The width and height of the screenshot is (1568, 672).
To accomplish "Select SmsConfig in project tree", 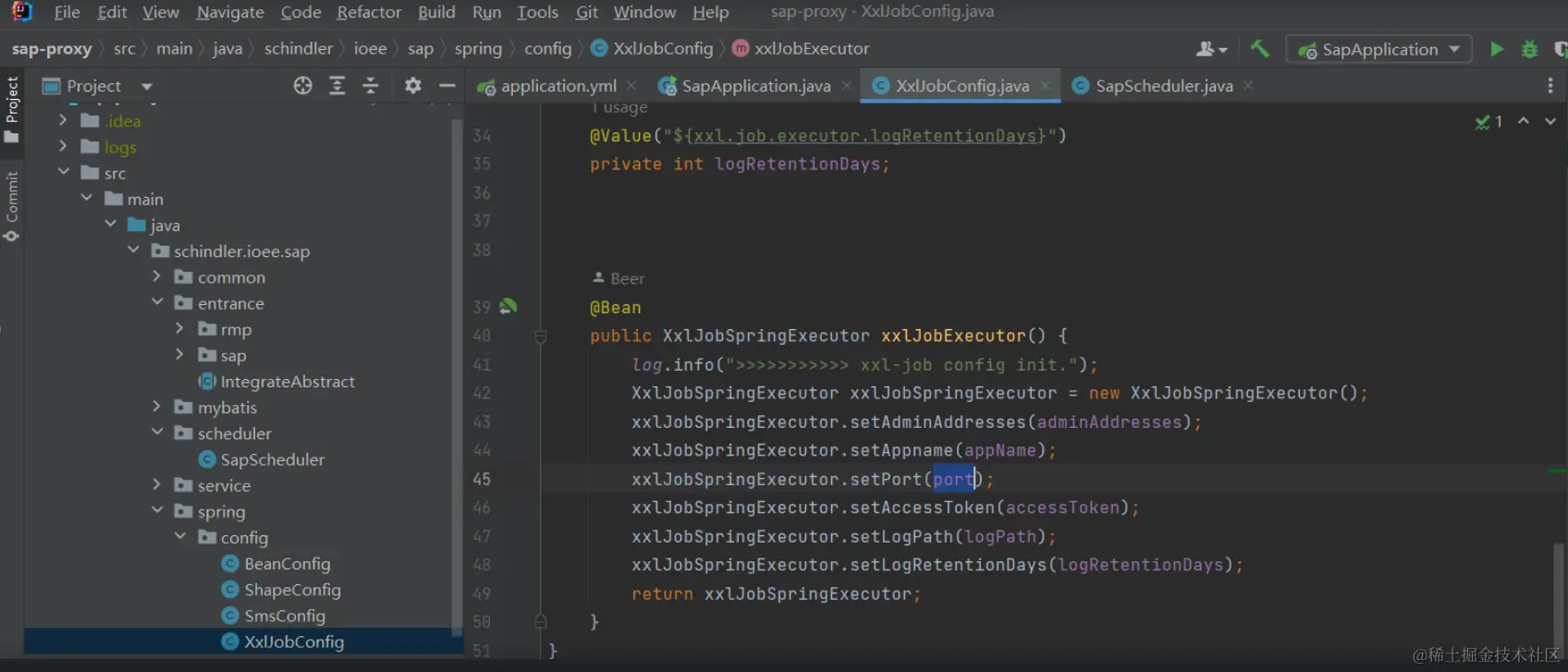I will (x=285, y=615).
